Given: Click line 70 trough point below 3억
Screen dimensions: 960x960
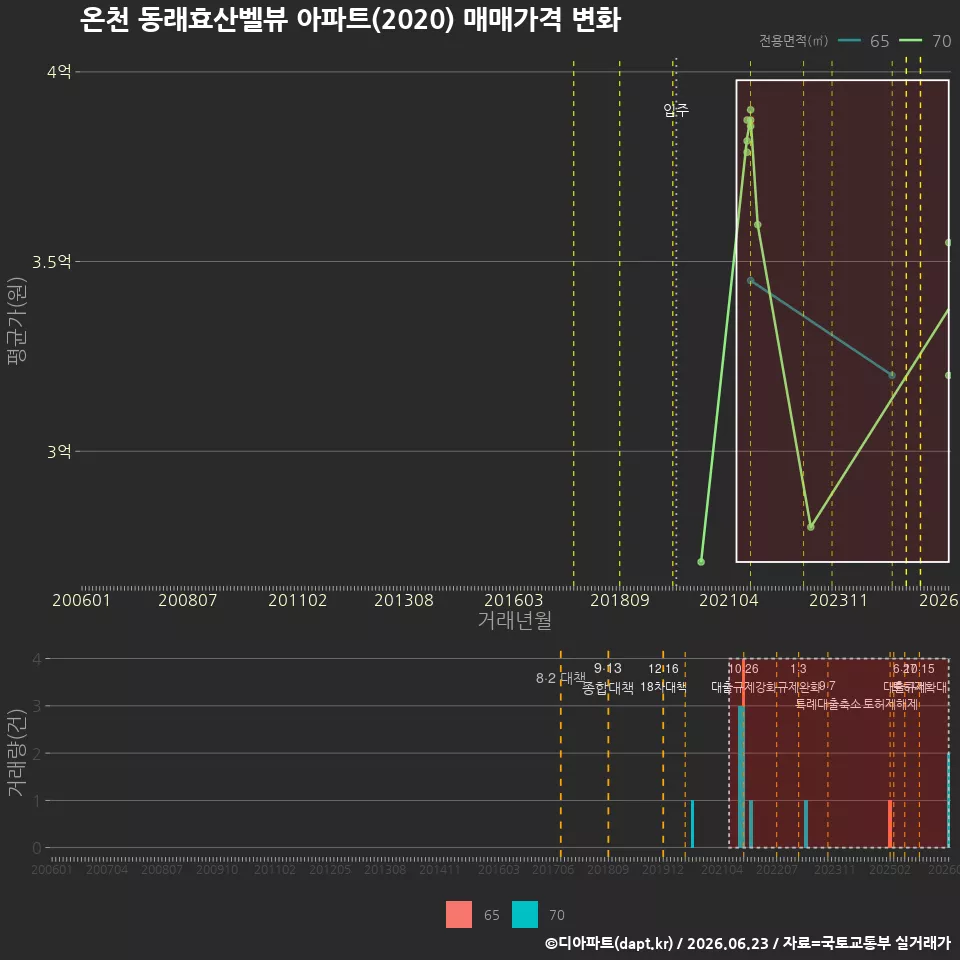Looking at the screenshot, I should coord(811,527).
